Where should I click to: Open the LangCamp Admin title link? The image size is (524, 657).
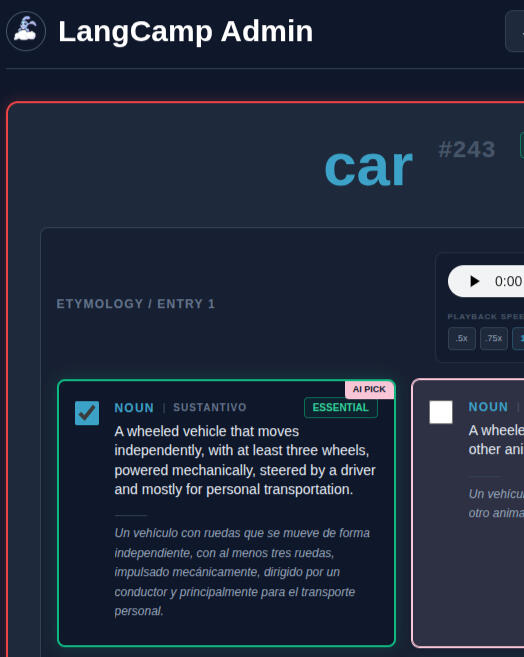186,31
